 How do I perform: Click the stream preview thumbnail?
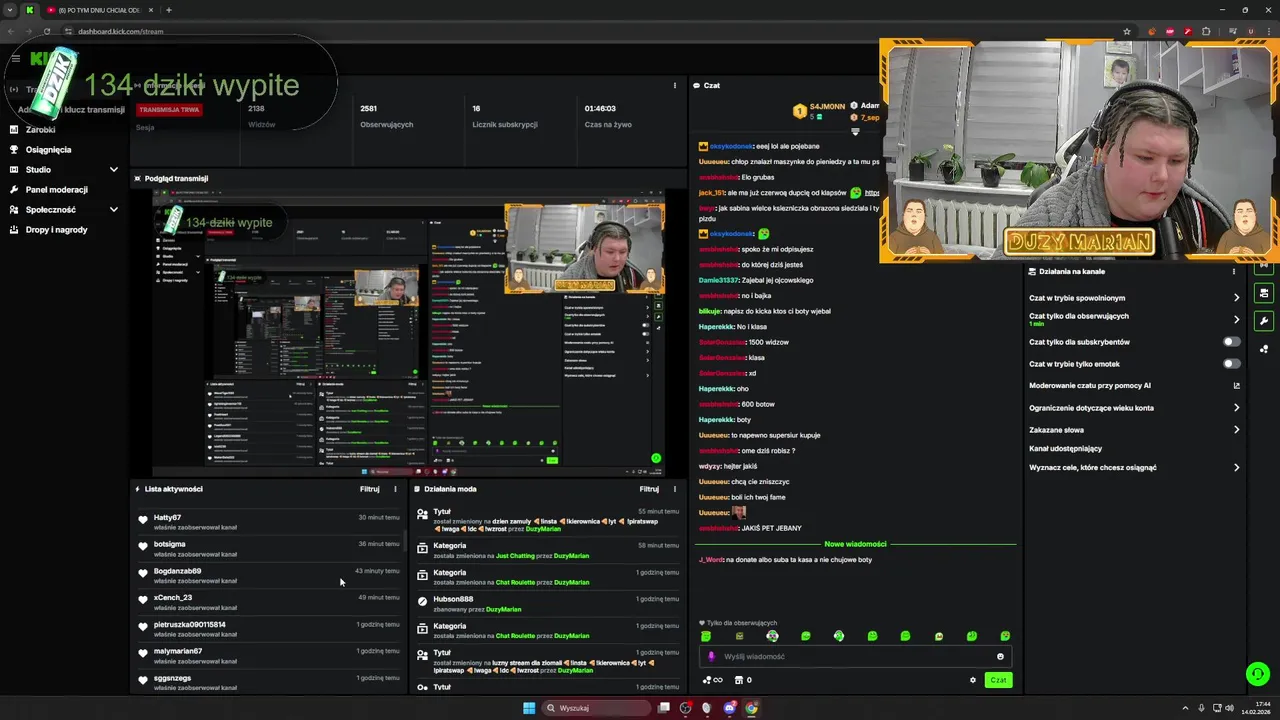409,333
